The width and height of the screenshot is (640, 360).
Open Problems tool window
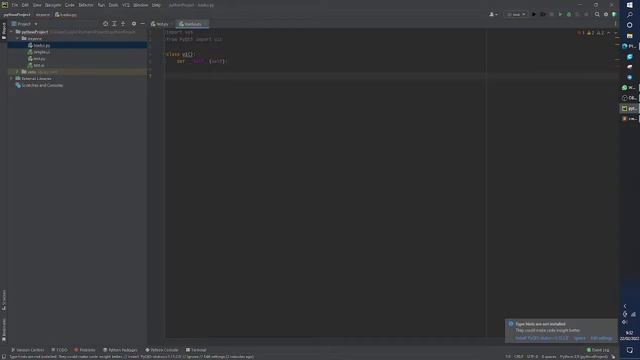tap(84, 350)
